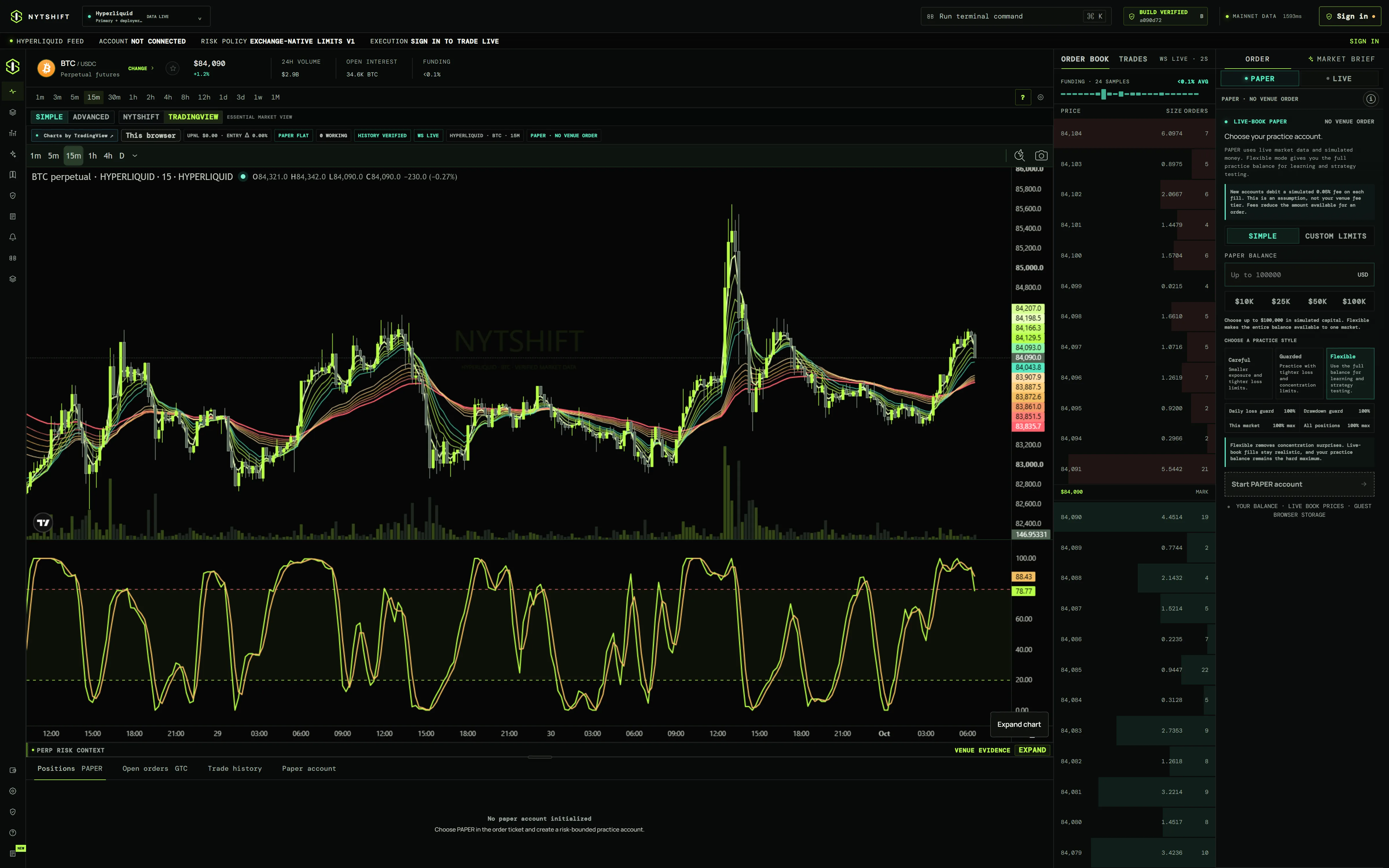Open the chart indicators icon beside camera
This screenshot has height=868, width=1389.
click(x=1019, y=156)
